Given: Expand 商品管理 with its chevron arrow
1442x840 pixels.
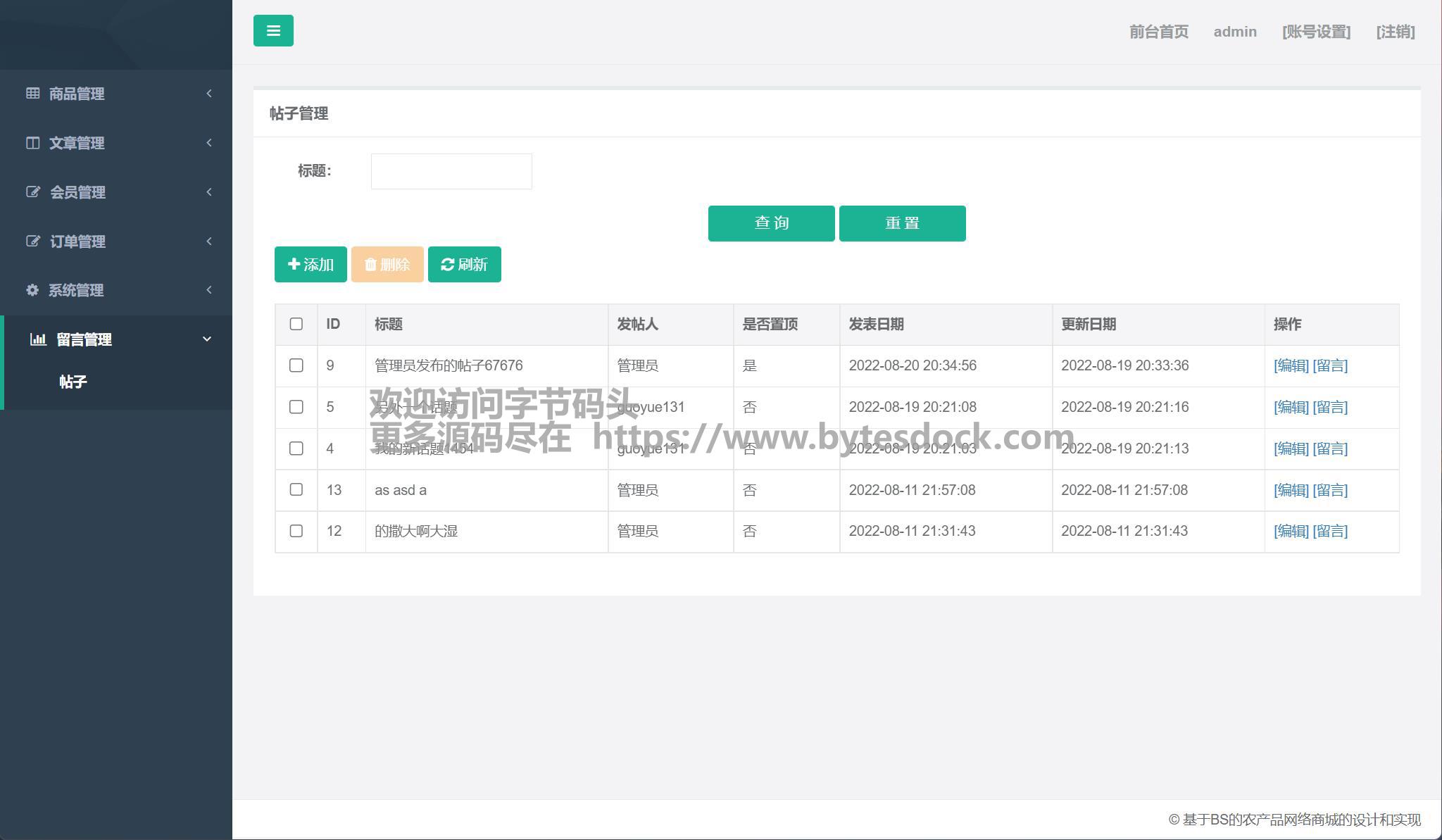Looking at the screenshot, I should click(209, 93).
